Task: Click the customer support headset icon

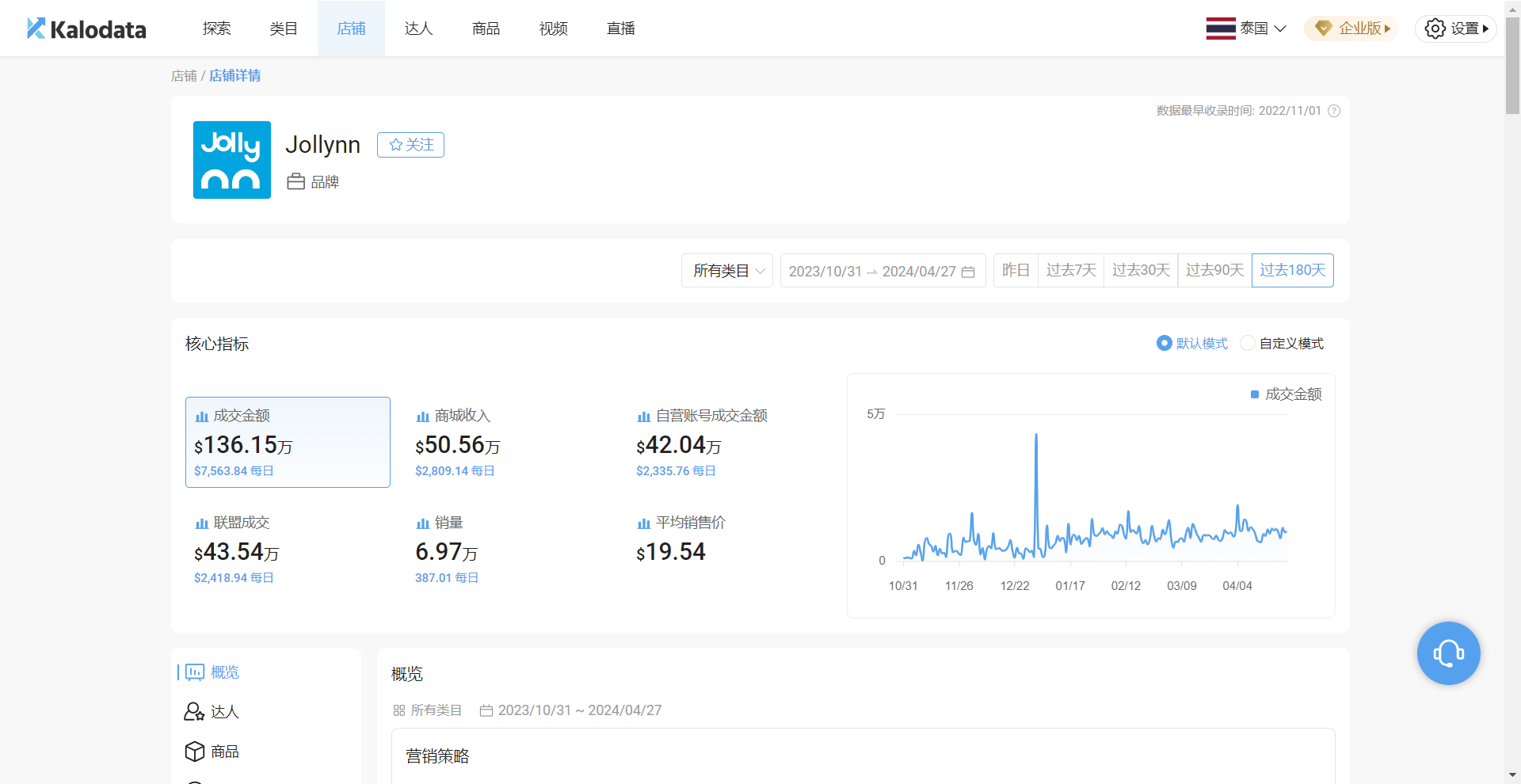Action: tap(1448, 653)
